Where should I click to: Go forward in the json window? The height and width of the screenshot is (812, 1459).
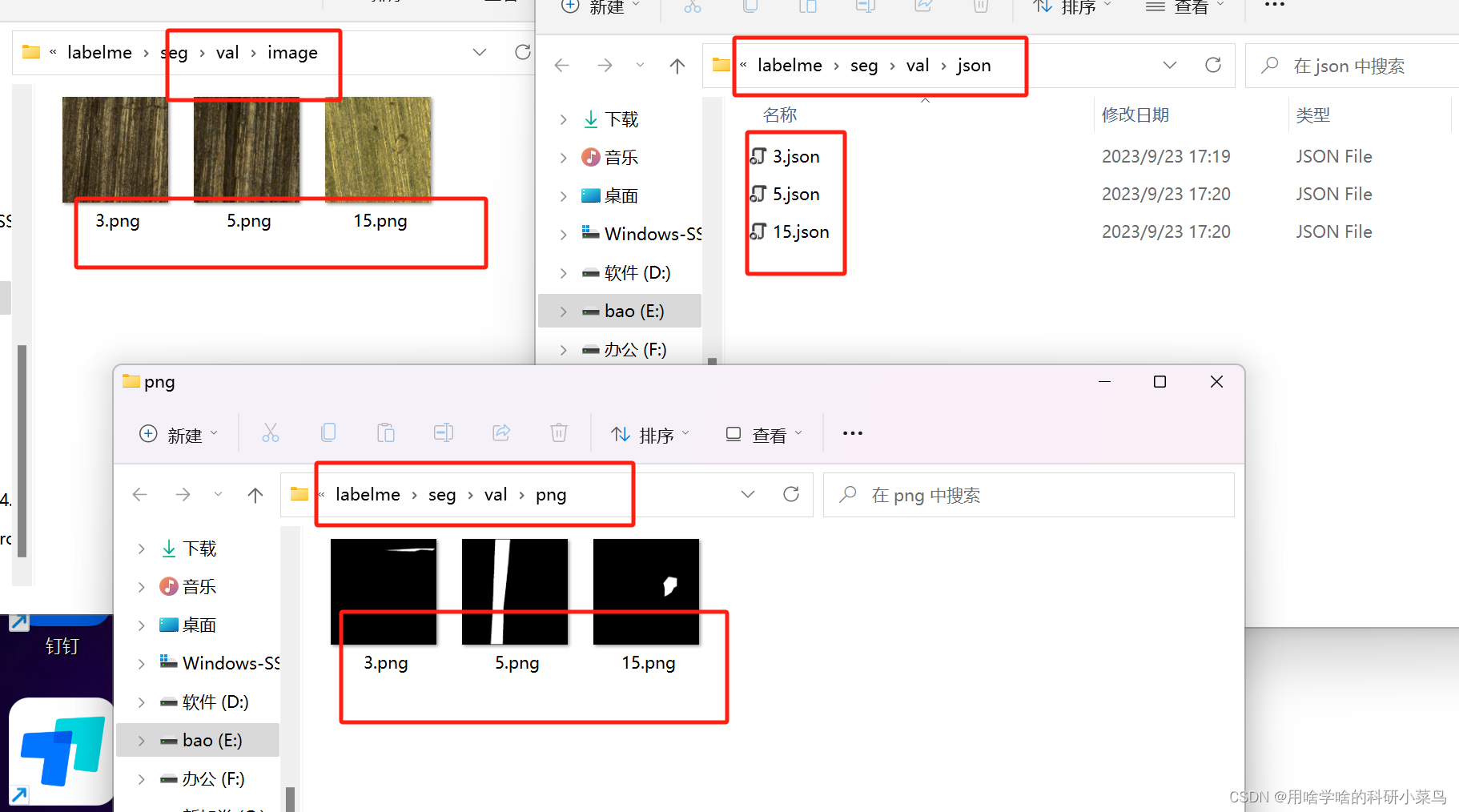point(605,66)
